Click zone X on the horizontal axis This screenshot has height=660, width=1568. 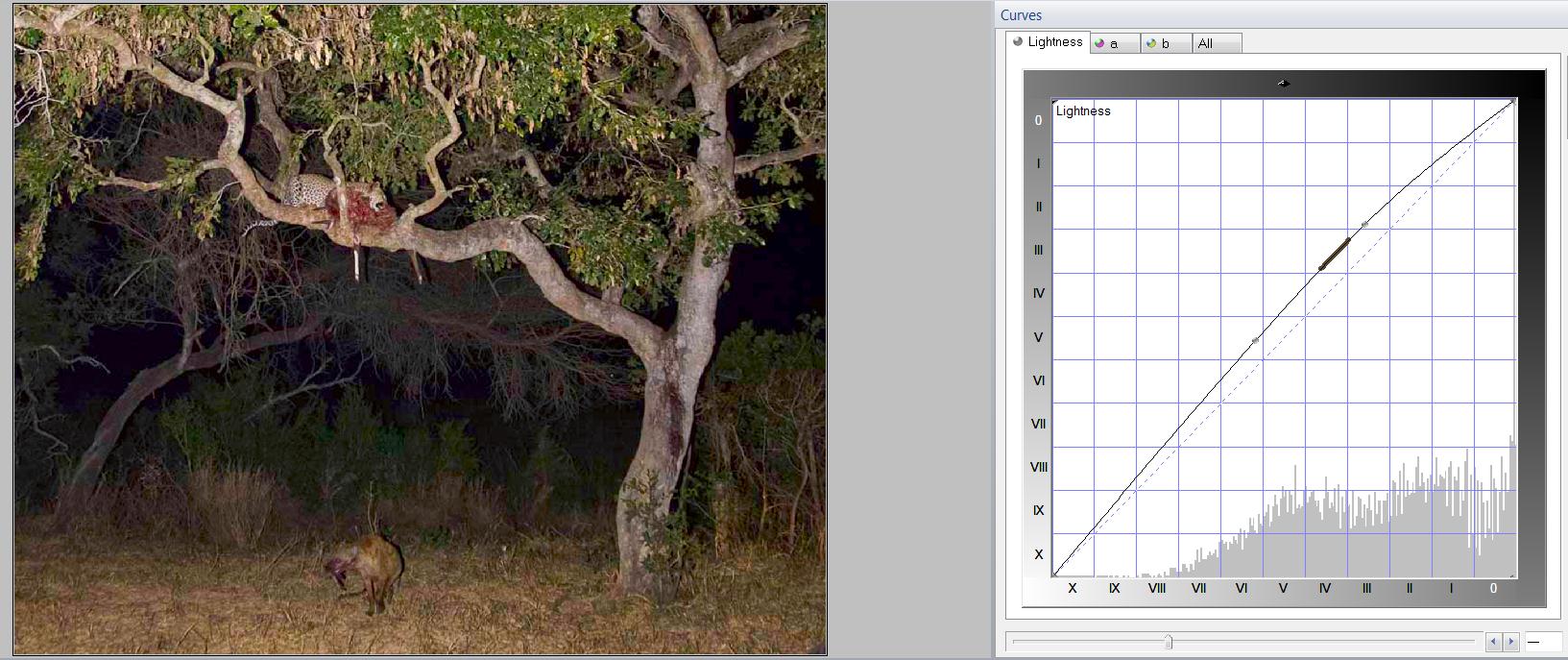(x=1073, y=588)
